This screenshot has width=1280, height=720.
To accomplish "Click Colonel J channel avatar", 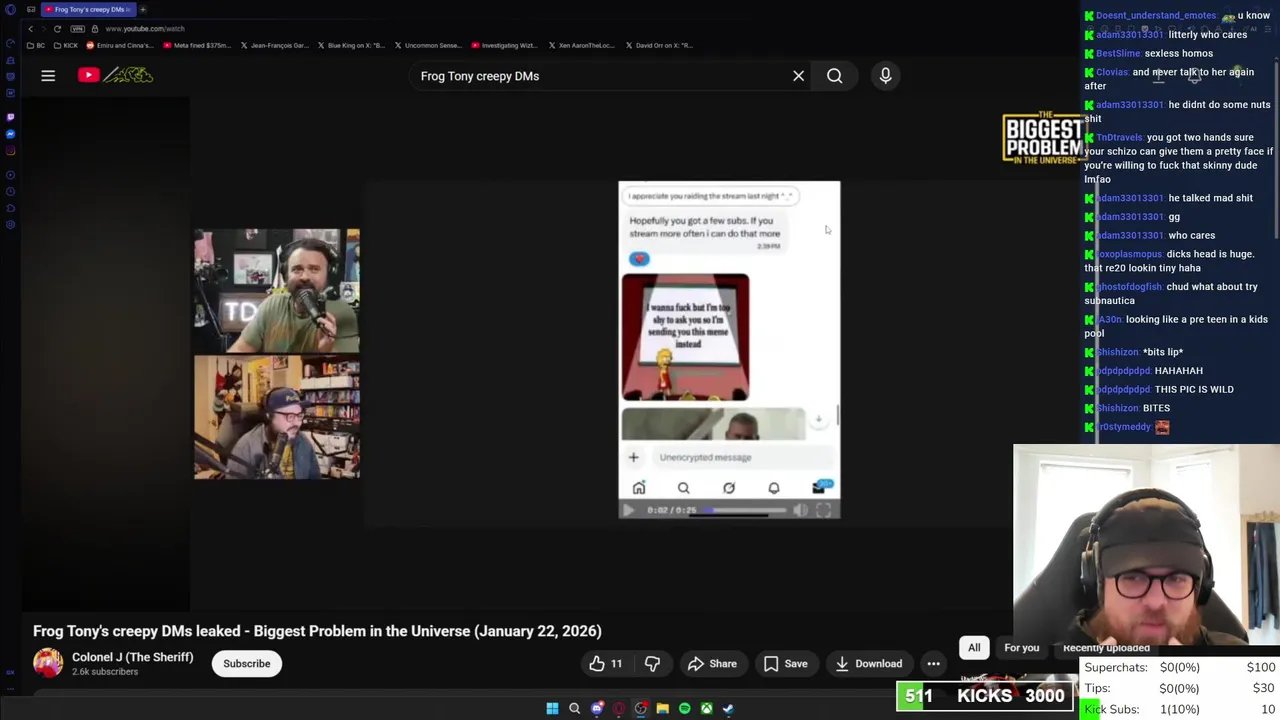I will pyautogui.click(x=48, y=663).
